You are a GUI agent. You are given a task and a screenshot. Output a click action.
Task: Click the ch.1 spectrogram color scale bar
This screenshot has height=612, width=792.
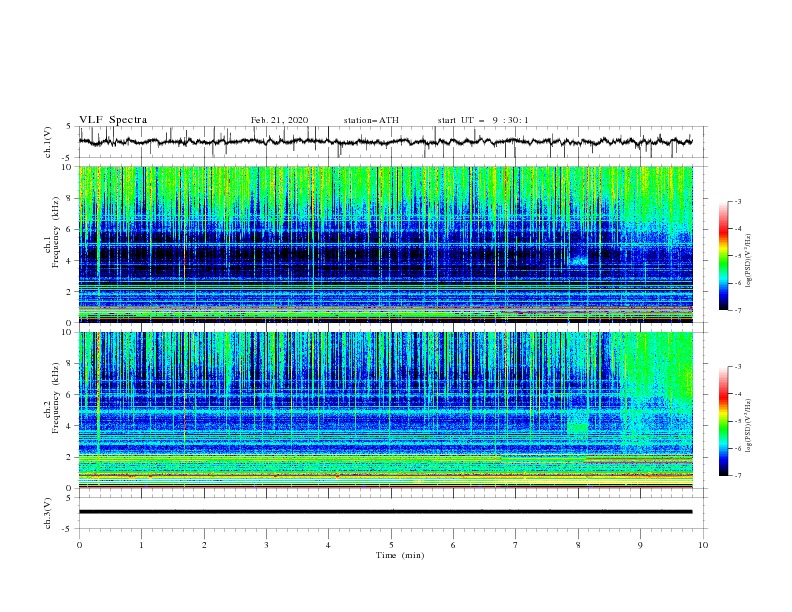(723, 256)
